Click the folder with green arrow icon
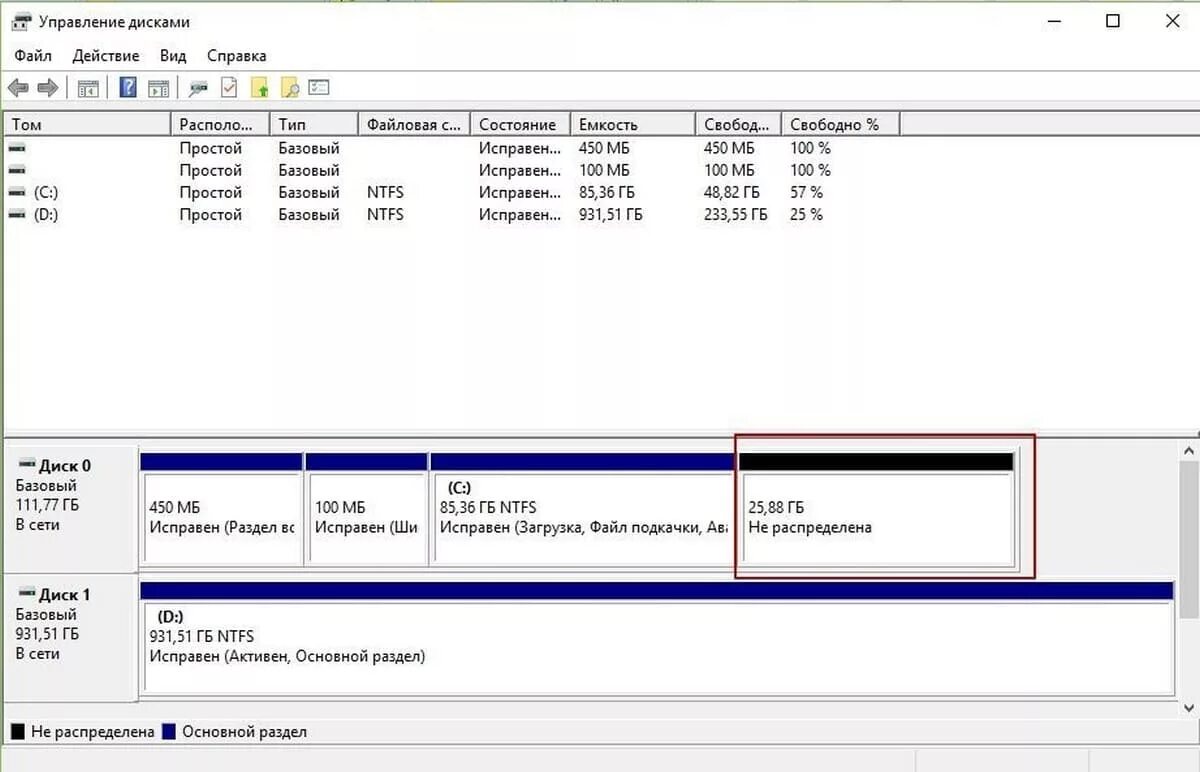 click(260, 88)
